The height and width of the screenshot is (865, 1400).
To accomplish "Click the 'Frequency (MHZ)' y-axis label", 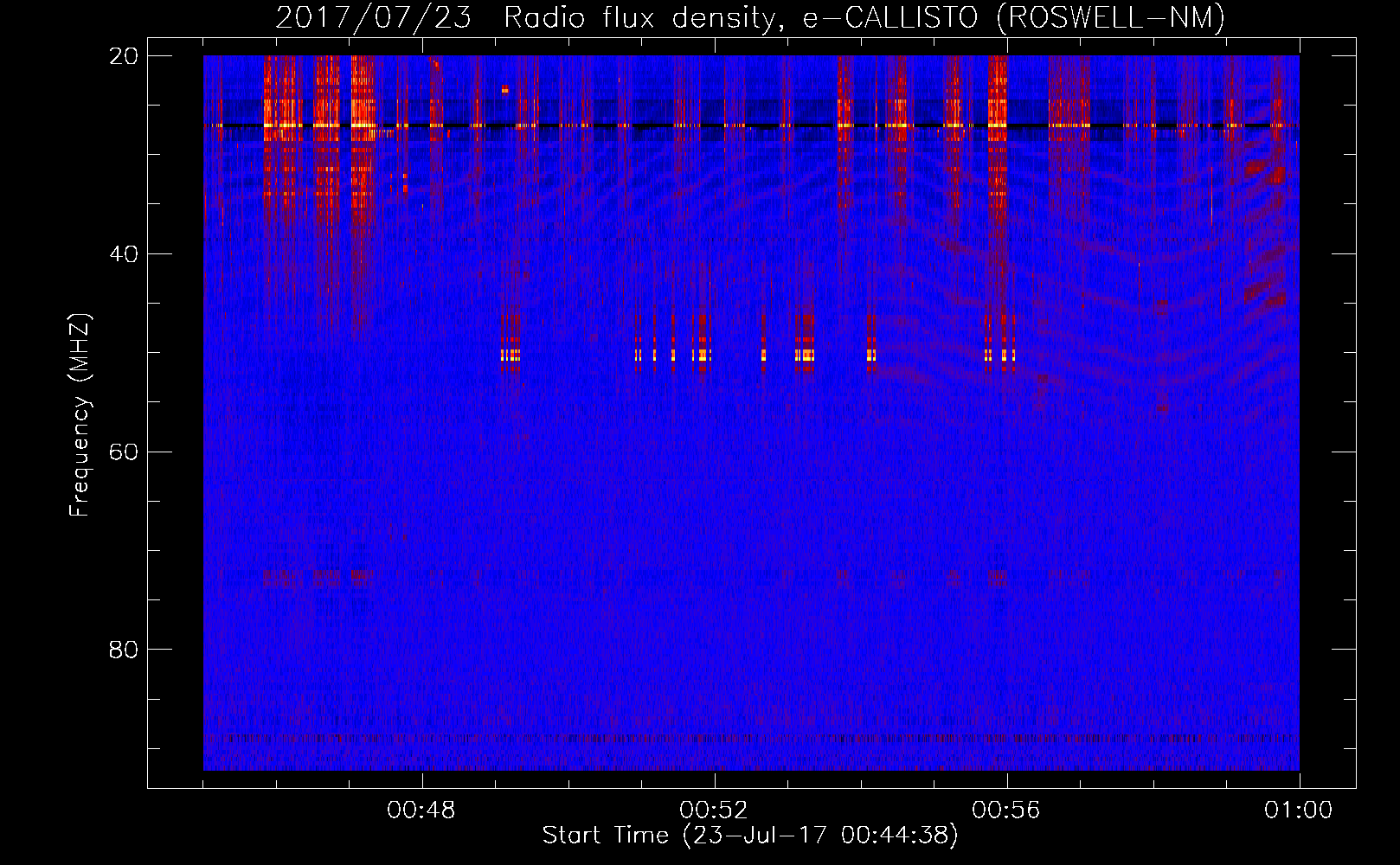I will [80, 415].
